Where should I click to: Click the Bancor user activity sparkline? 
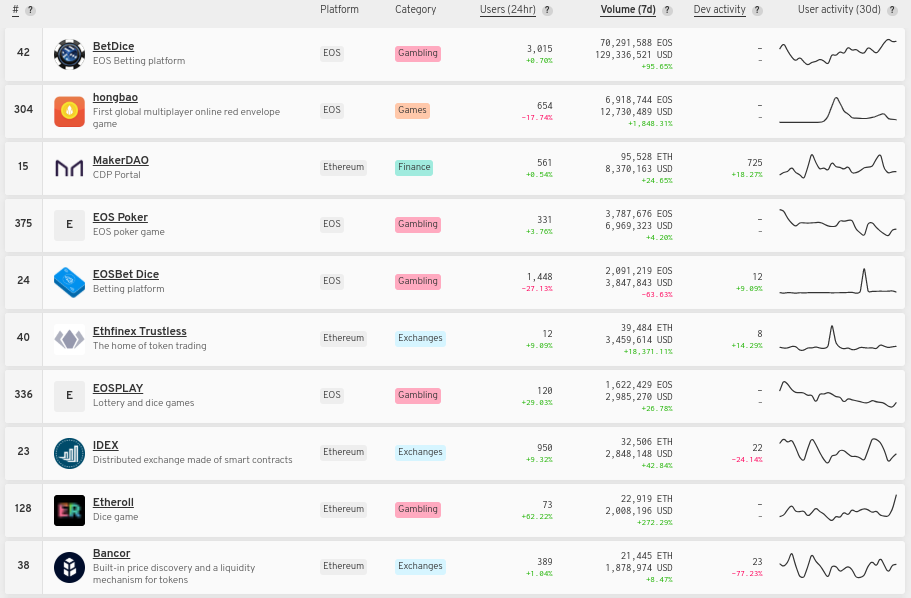(838, 565)
